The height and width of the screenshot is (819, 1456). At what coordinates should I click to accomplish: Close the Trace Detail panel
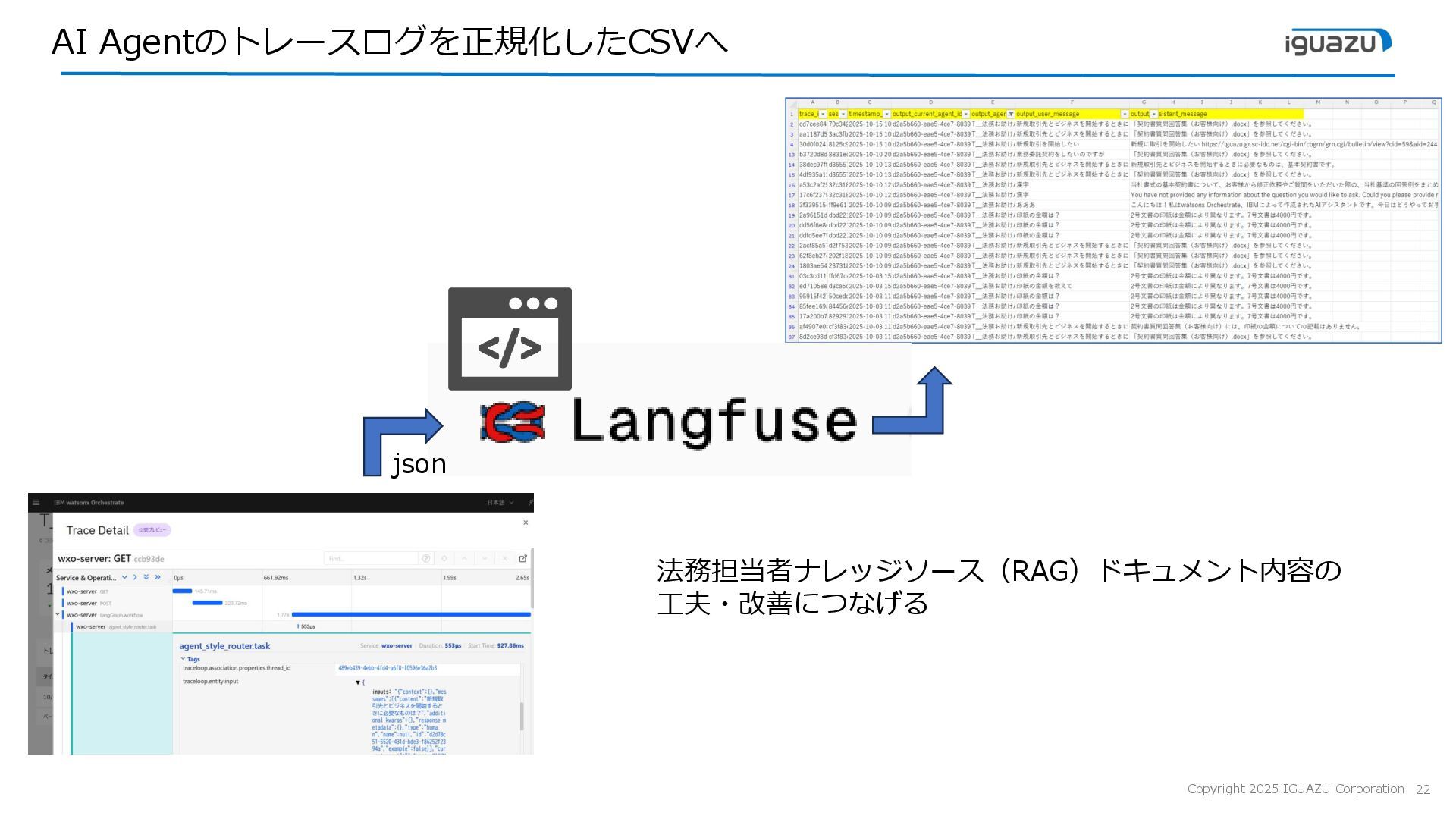coord(526,522)
